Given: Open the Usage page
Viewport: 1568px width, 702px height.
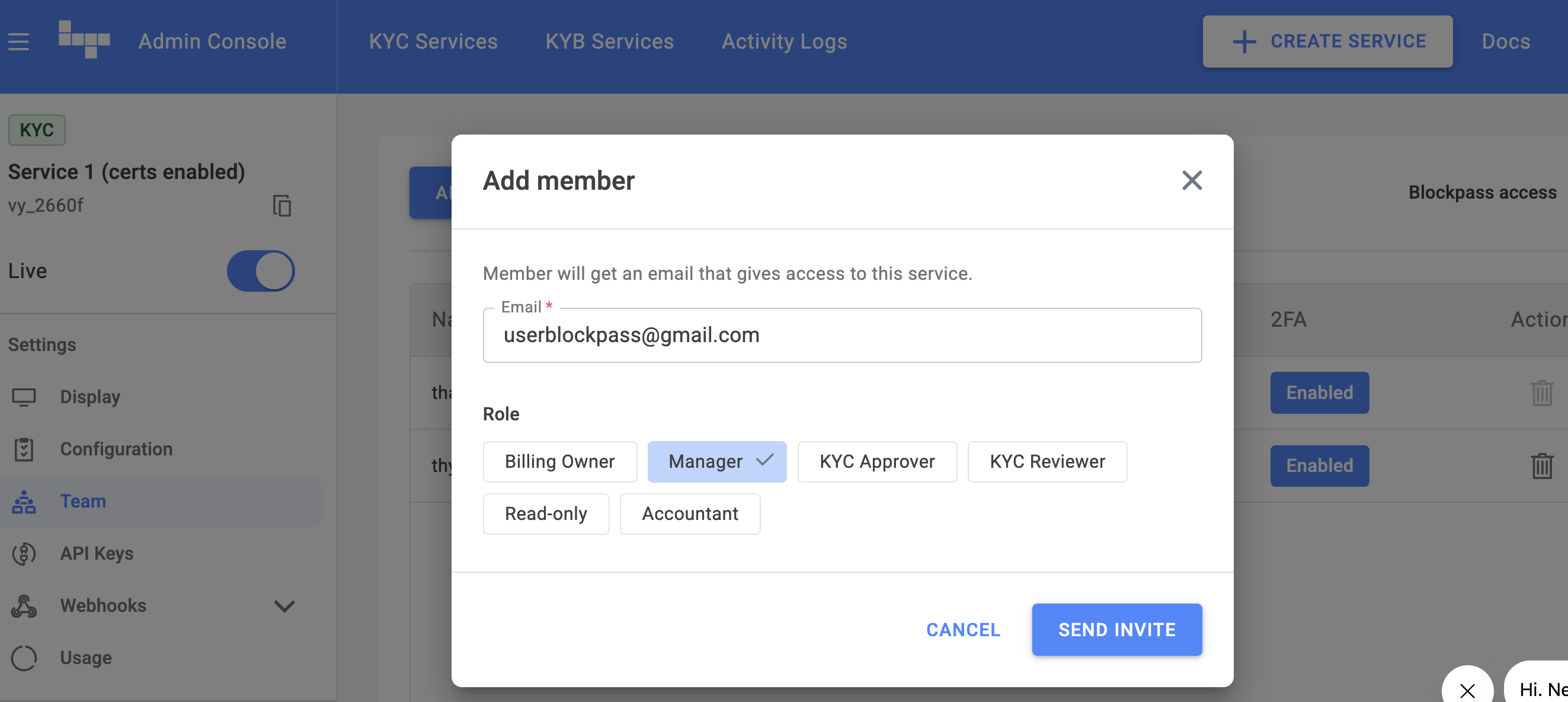Looking at the screenshot, I should 86,658.
